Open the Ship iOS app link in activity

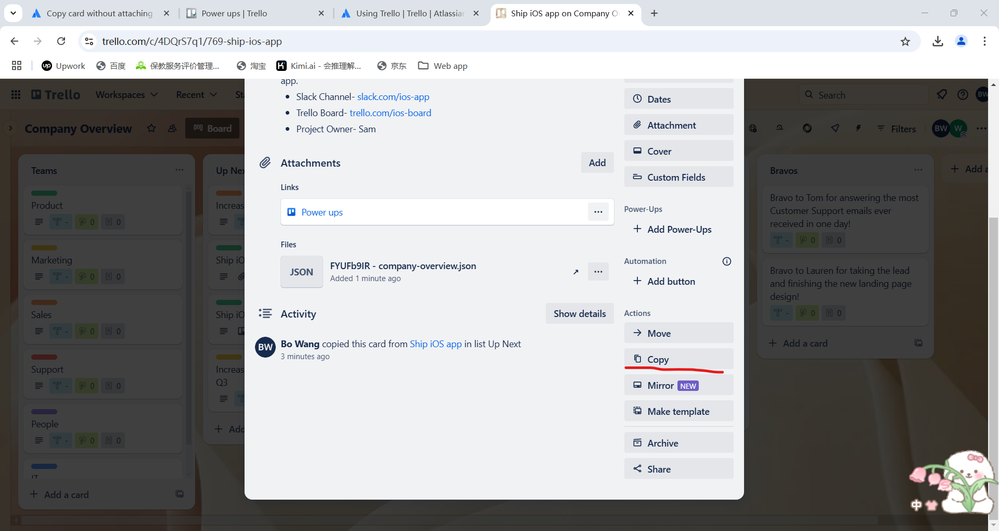pos(436,344)
